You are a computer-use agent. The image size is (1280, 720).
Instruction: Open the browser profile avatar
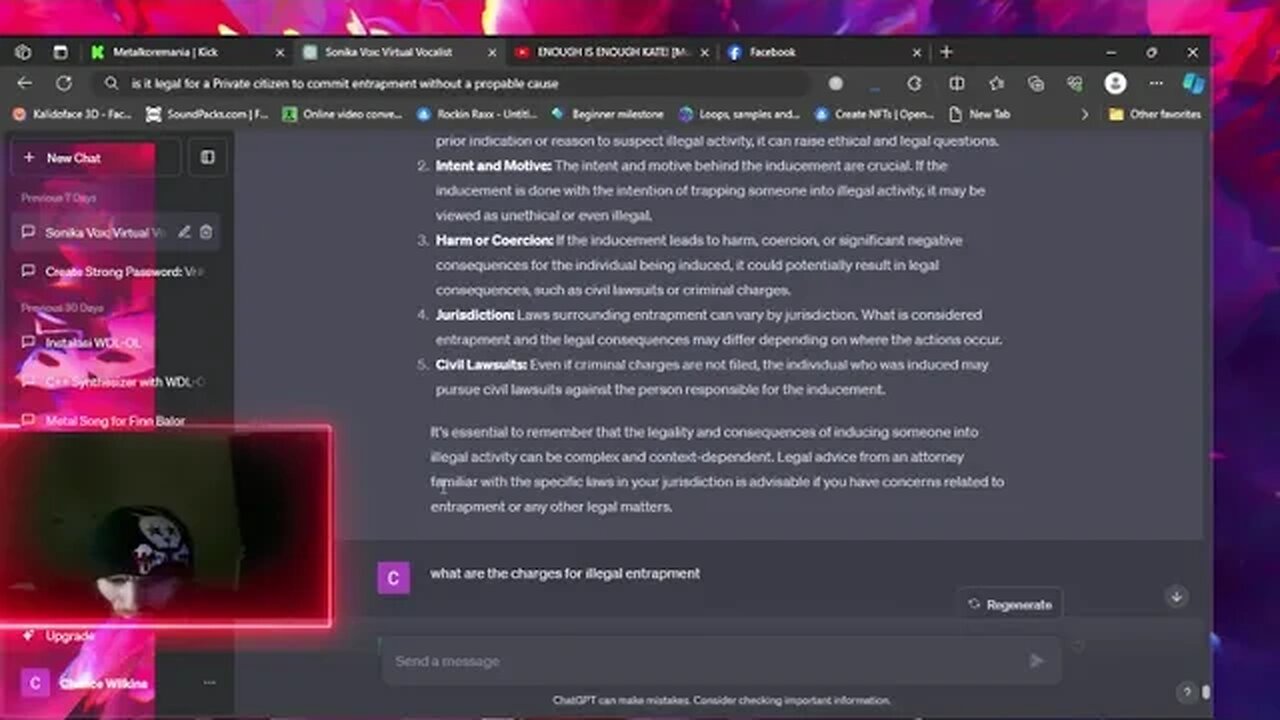(1115, 84)
